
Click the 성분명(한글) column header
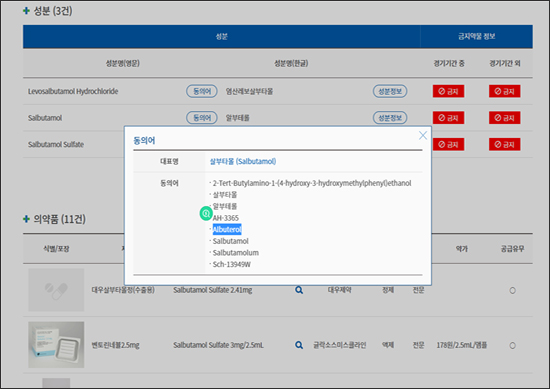click(x=291, y=63)
